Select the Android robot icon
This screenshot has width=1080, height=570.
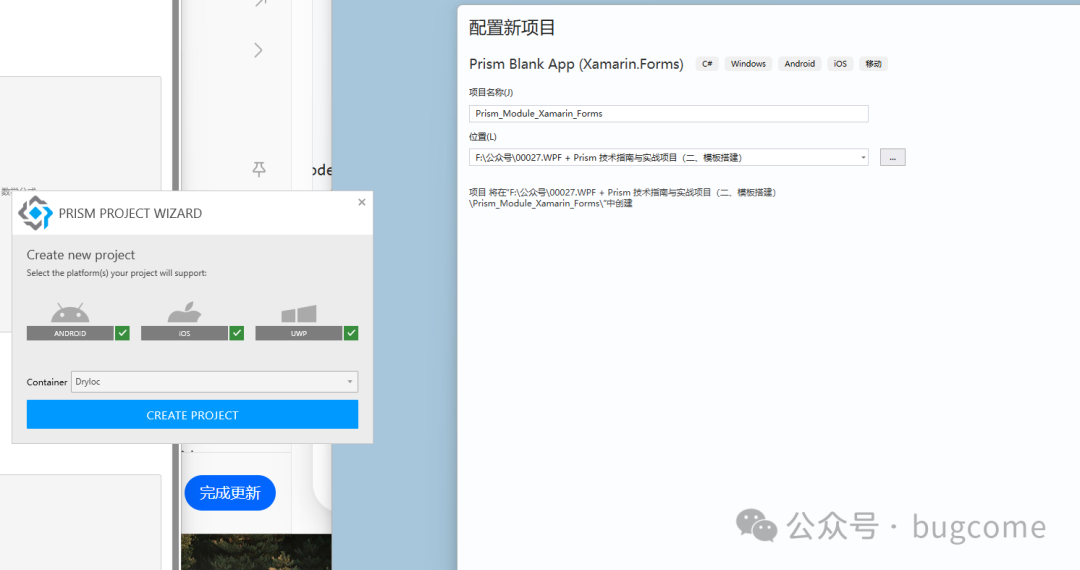coord(70,313)
